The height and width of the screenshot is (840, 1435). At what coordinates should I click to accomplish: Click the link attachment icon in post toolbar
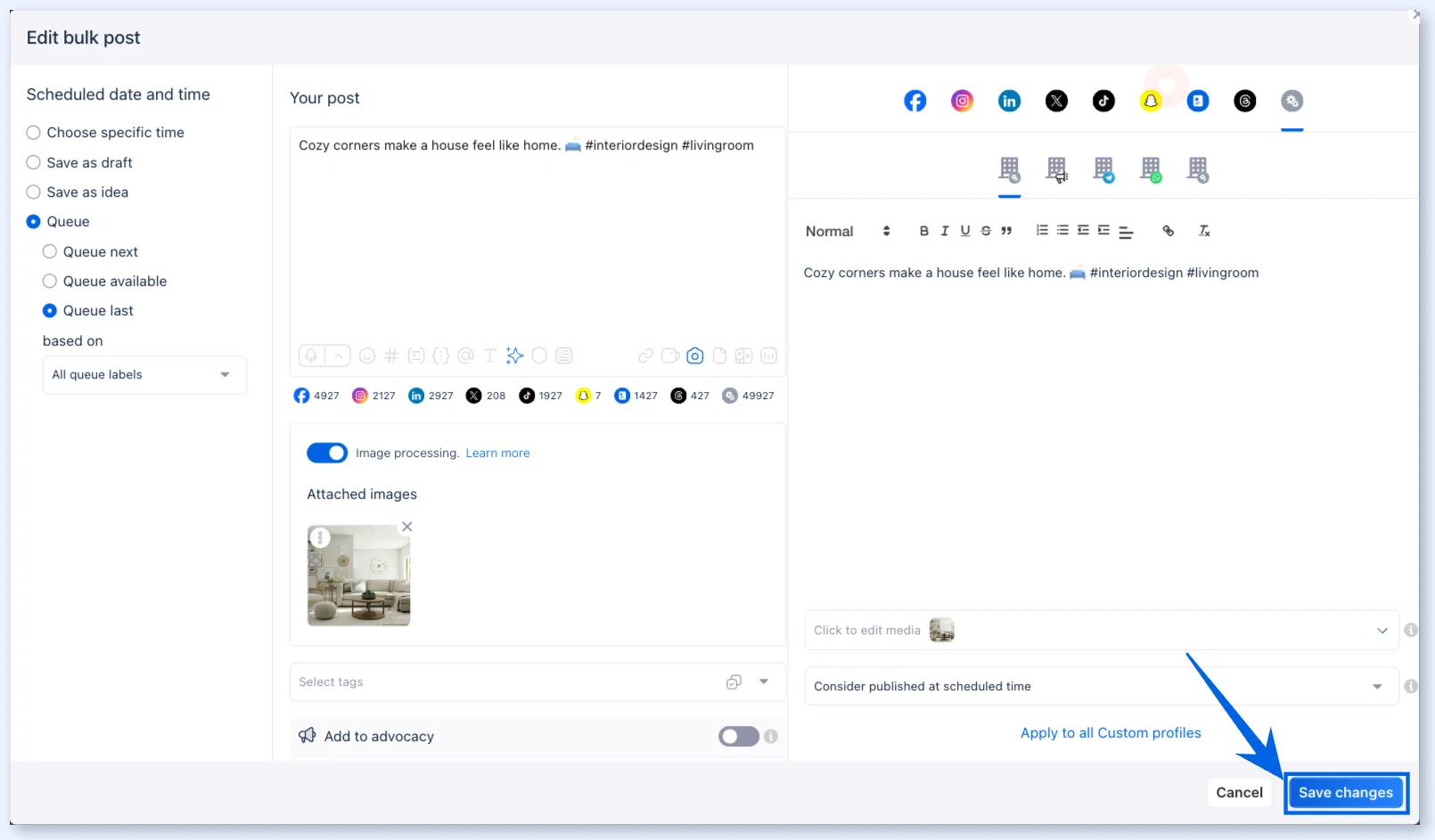pos(645,356)
